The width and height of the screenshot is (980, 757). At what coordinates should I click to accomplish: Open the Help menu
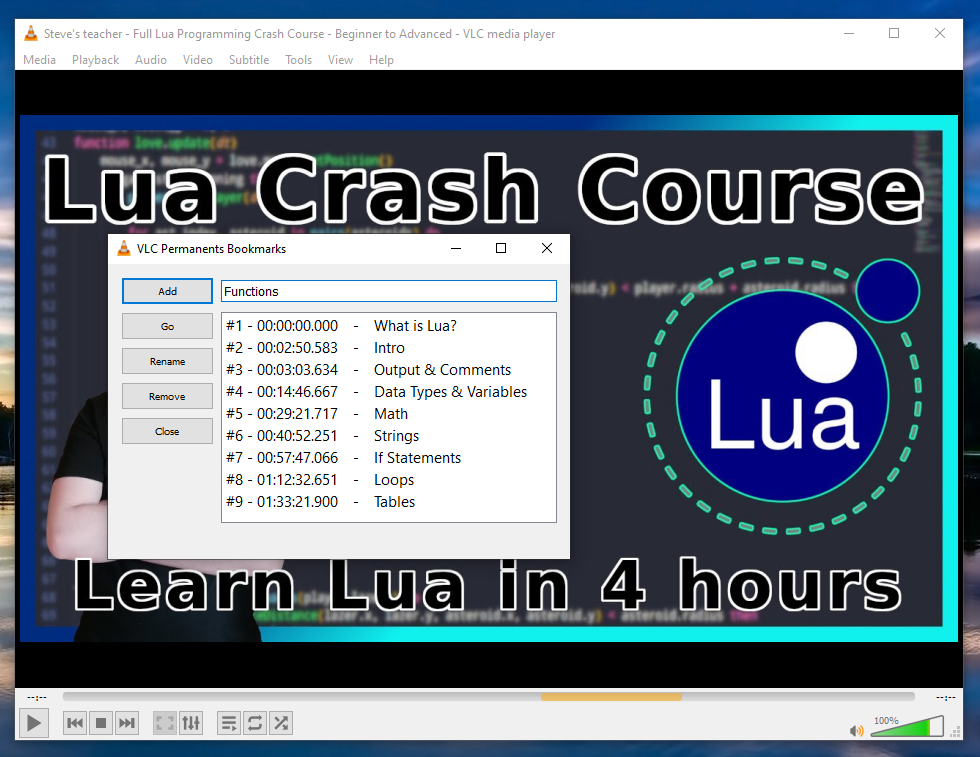point(381,60)
